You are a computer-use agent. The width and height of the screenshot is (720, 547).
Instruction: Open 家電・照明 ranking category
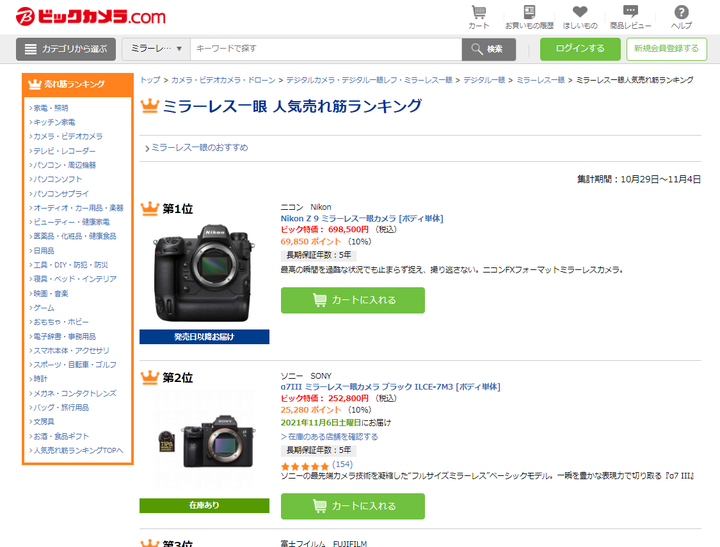(51, 108)
